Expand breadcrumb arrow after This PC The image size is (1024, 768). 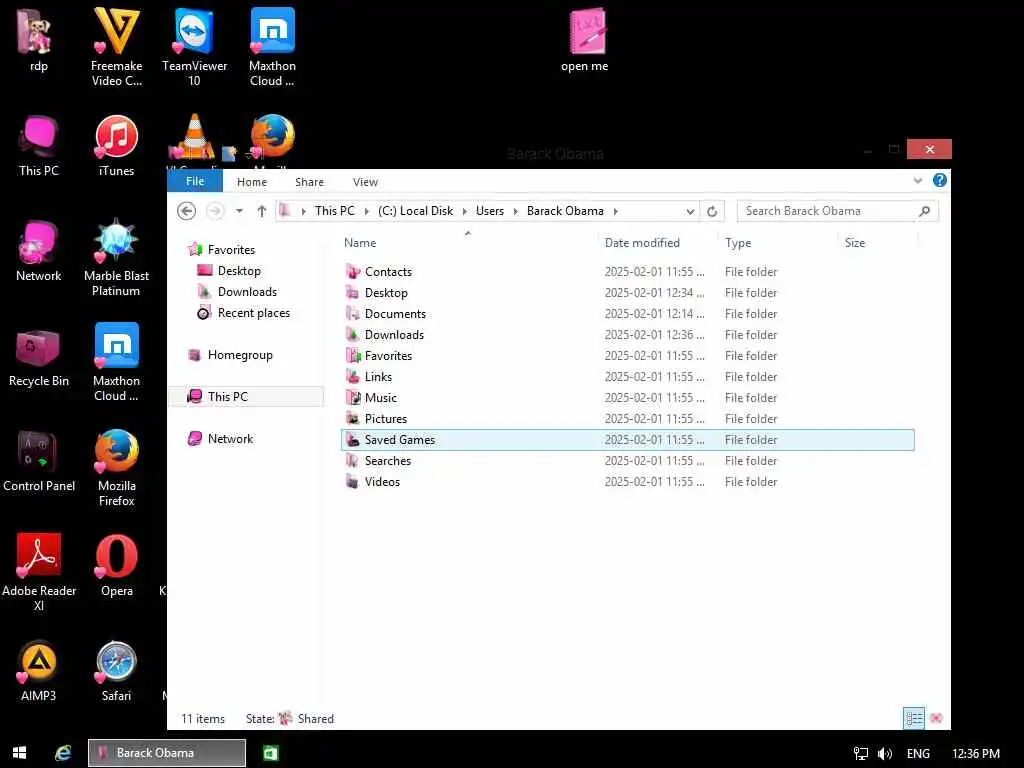366,211
